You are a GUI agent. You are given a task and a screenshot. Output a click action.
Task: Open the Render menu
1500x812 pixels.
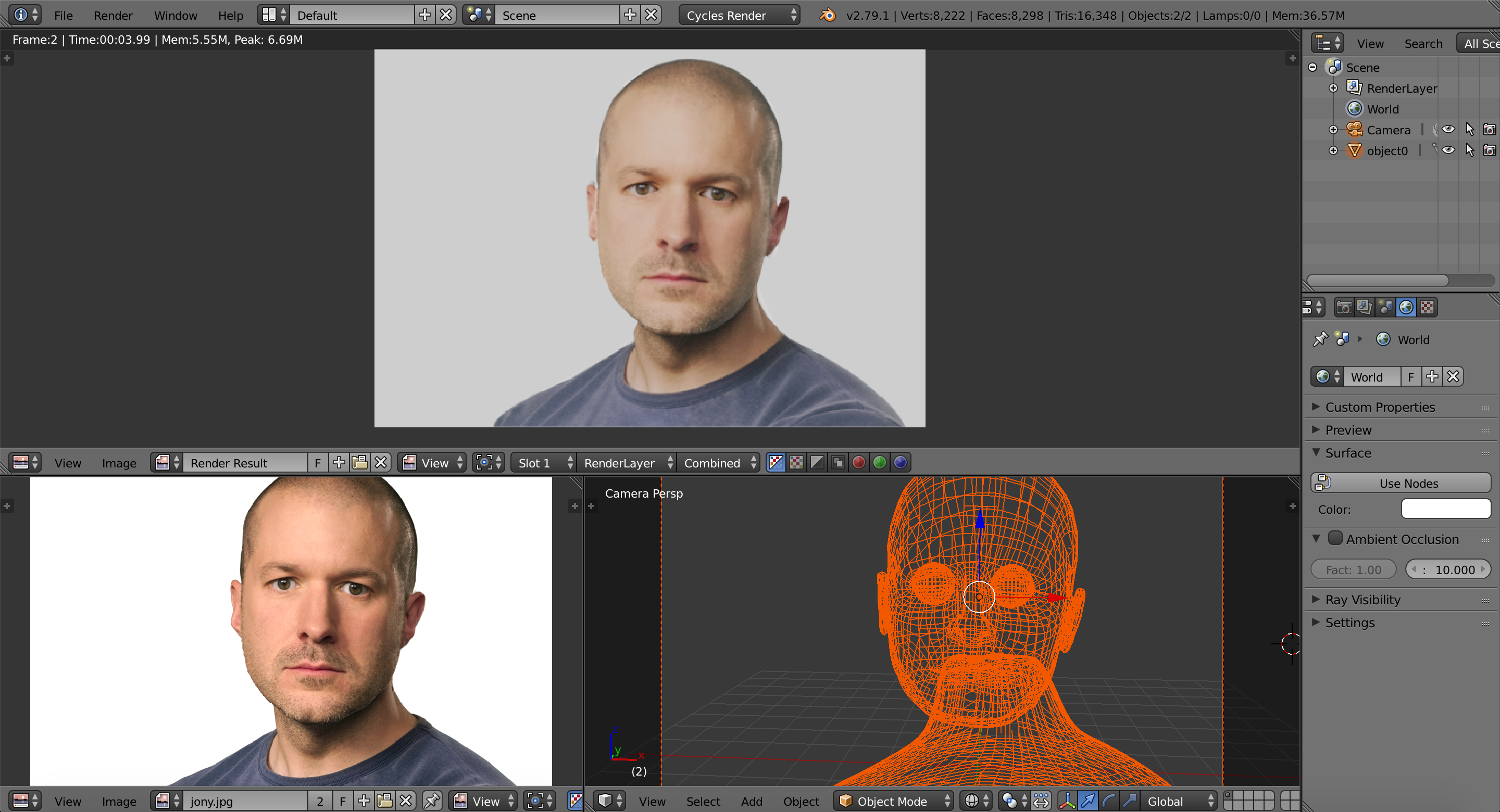point(113,15)
